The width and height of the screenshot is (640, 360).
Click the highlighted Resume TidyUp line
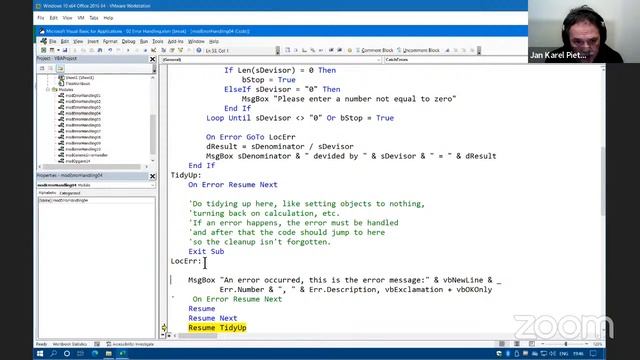click(x=217, y=328)
